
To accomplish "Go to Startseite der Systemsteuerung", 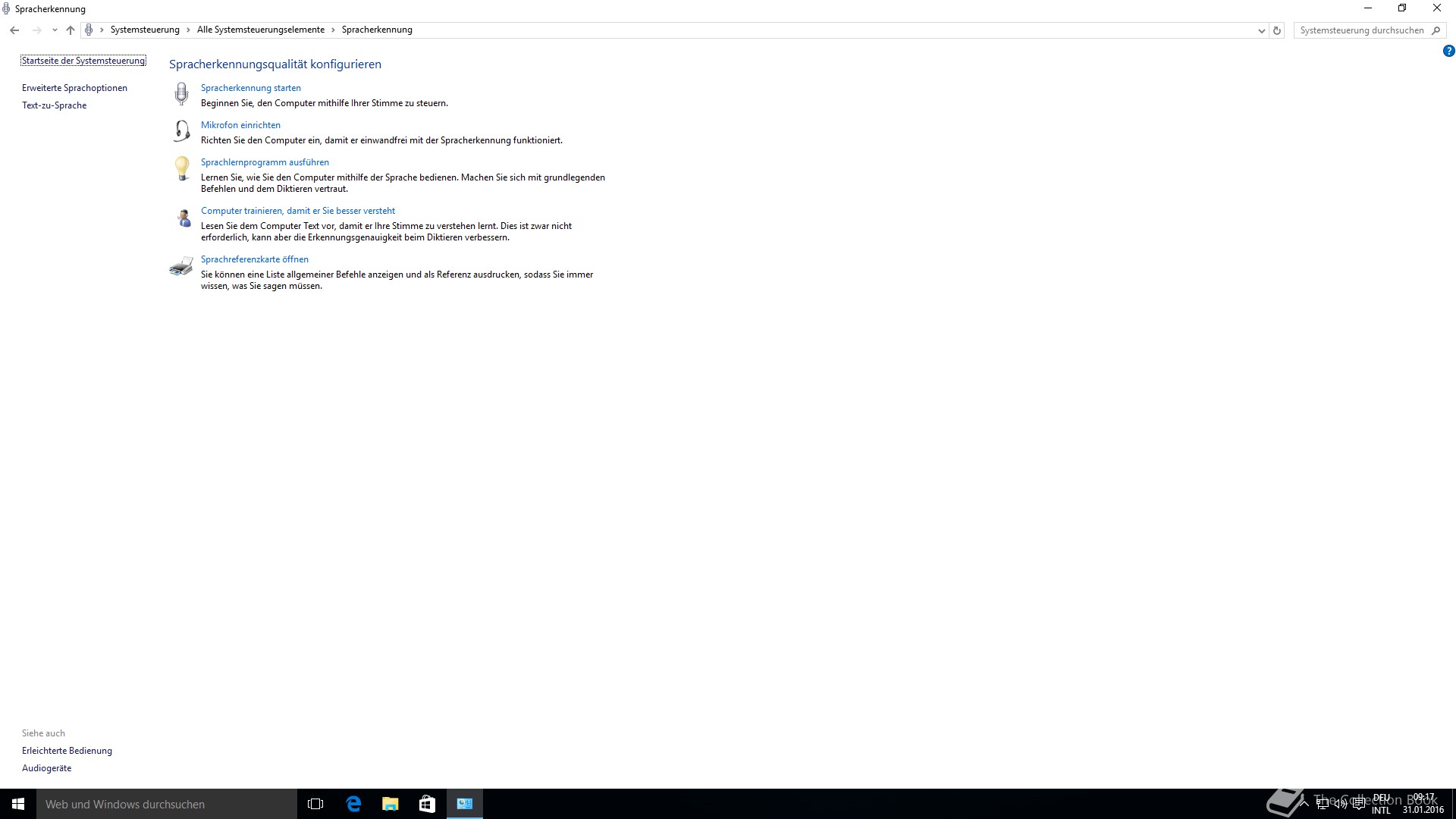I will 83,61.
